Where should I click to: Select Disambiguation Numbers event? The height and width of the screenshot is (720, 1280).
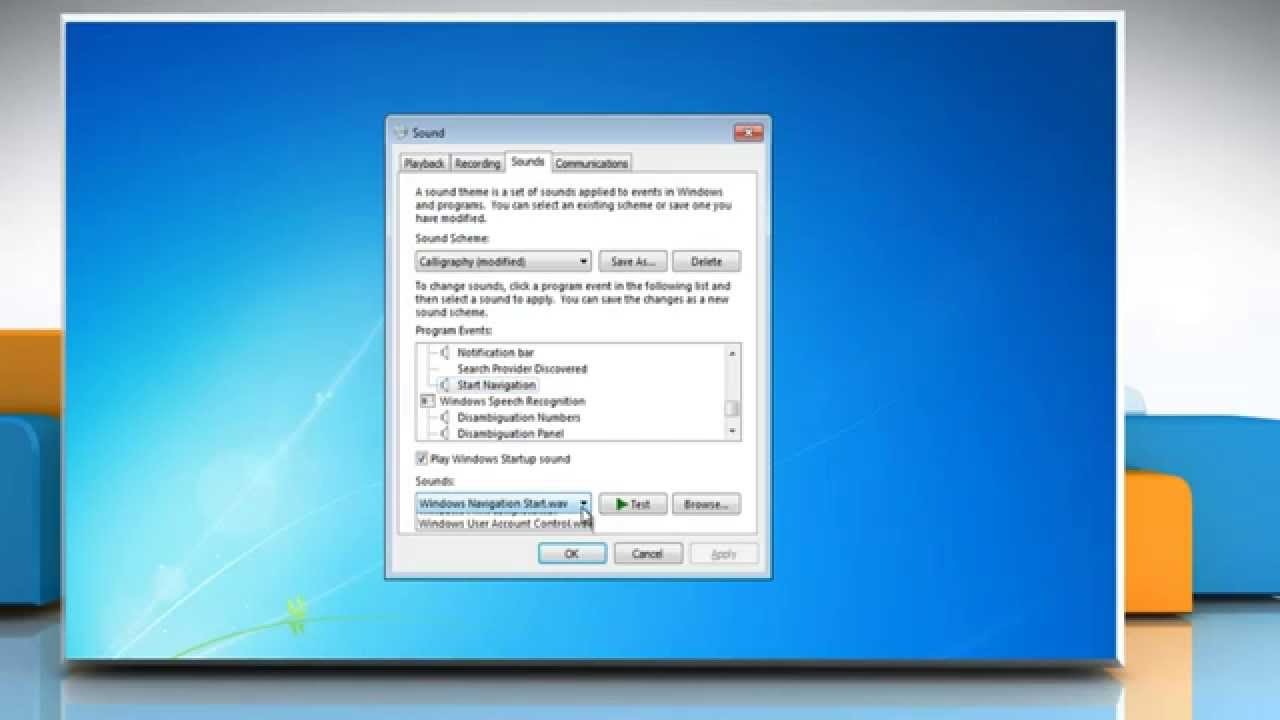tap(518, 417)
